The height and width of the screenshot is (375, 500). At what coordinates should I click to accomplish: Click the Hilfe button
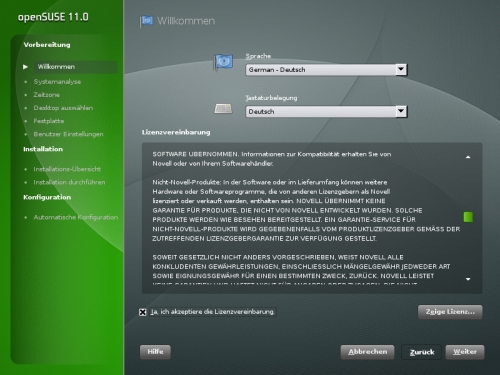point(155,352)
